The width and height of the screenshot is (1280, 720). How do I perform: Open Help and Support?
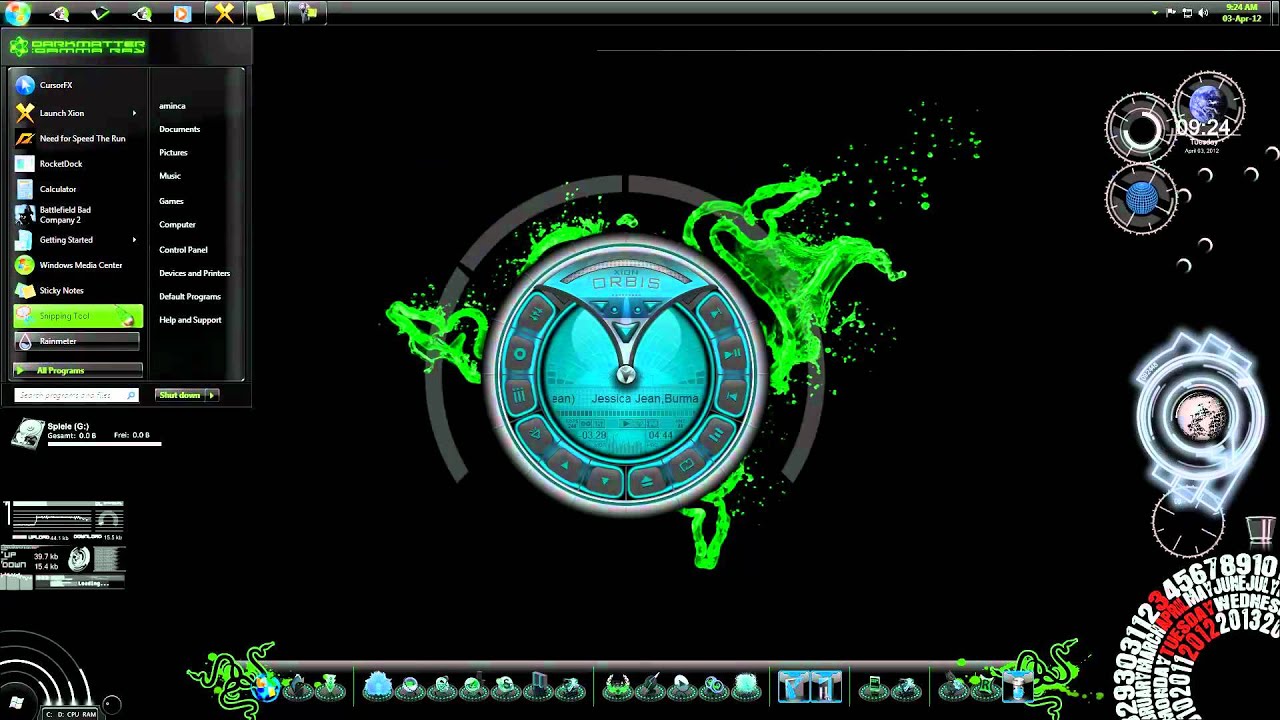(190, 320)
